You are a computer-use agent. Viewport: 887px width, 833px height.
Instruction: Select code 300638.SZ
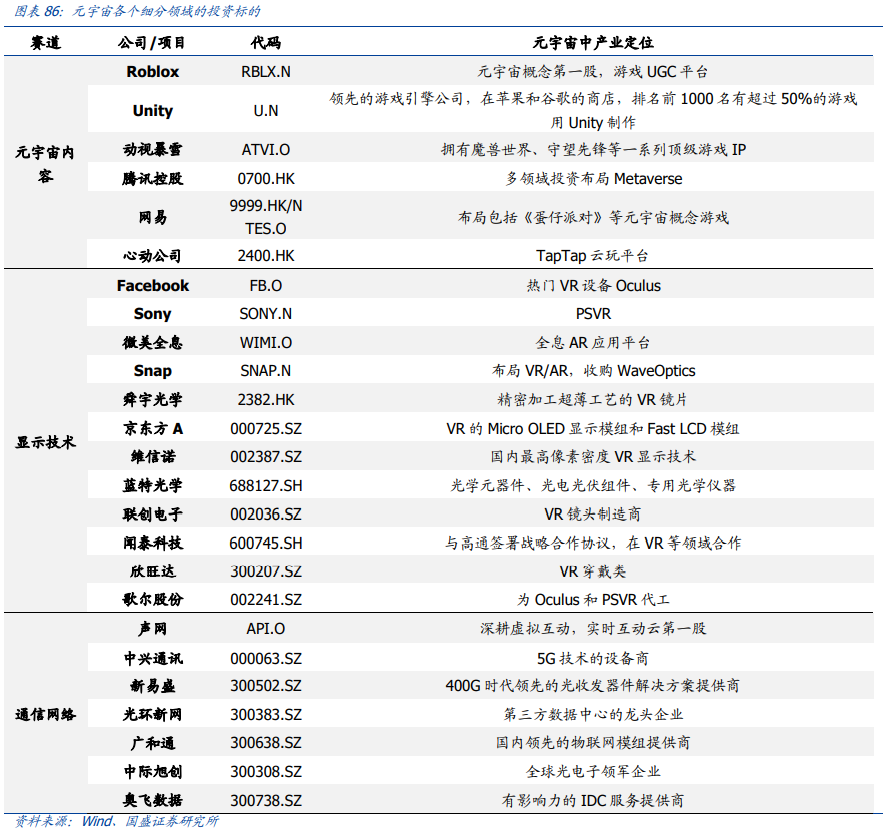(x=266, y=743)
